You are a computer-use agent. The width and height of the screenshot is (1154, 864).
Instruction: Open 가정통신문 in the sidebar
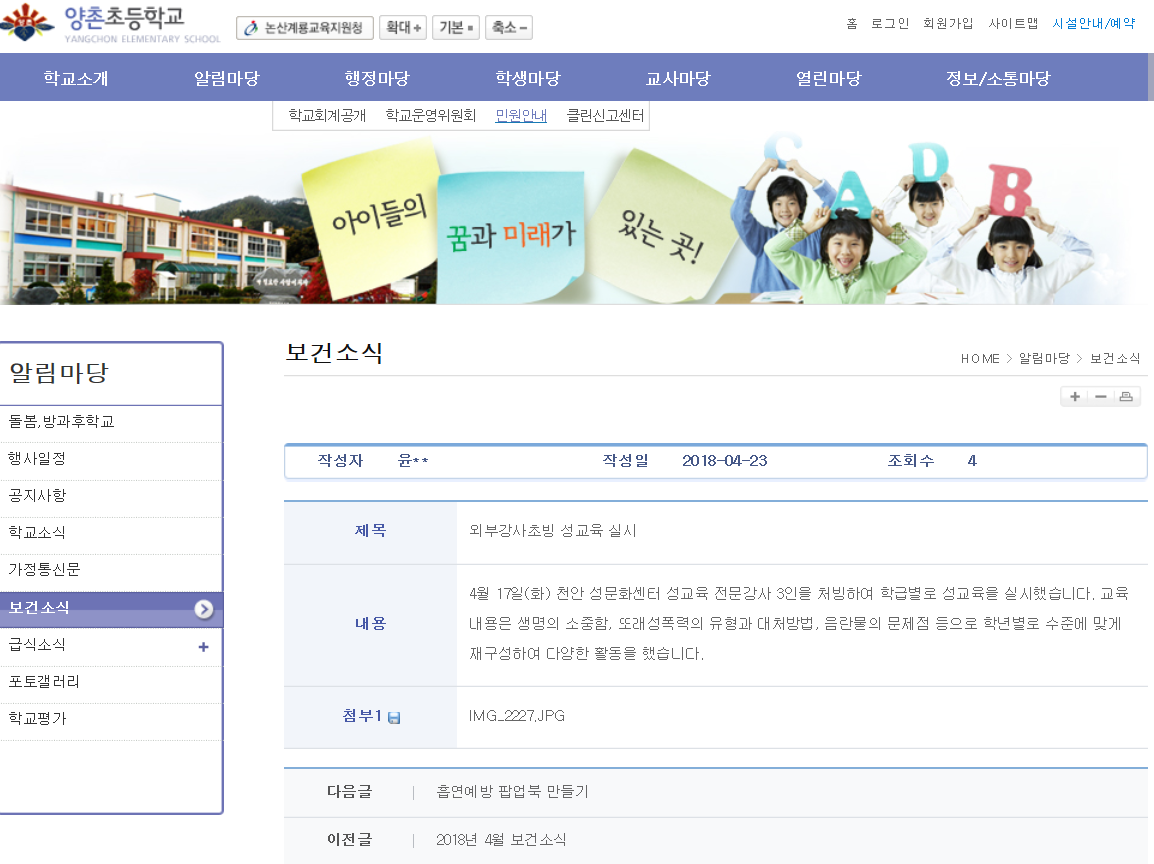tap(45, 570)
